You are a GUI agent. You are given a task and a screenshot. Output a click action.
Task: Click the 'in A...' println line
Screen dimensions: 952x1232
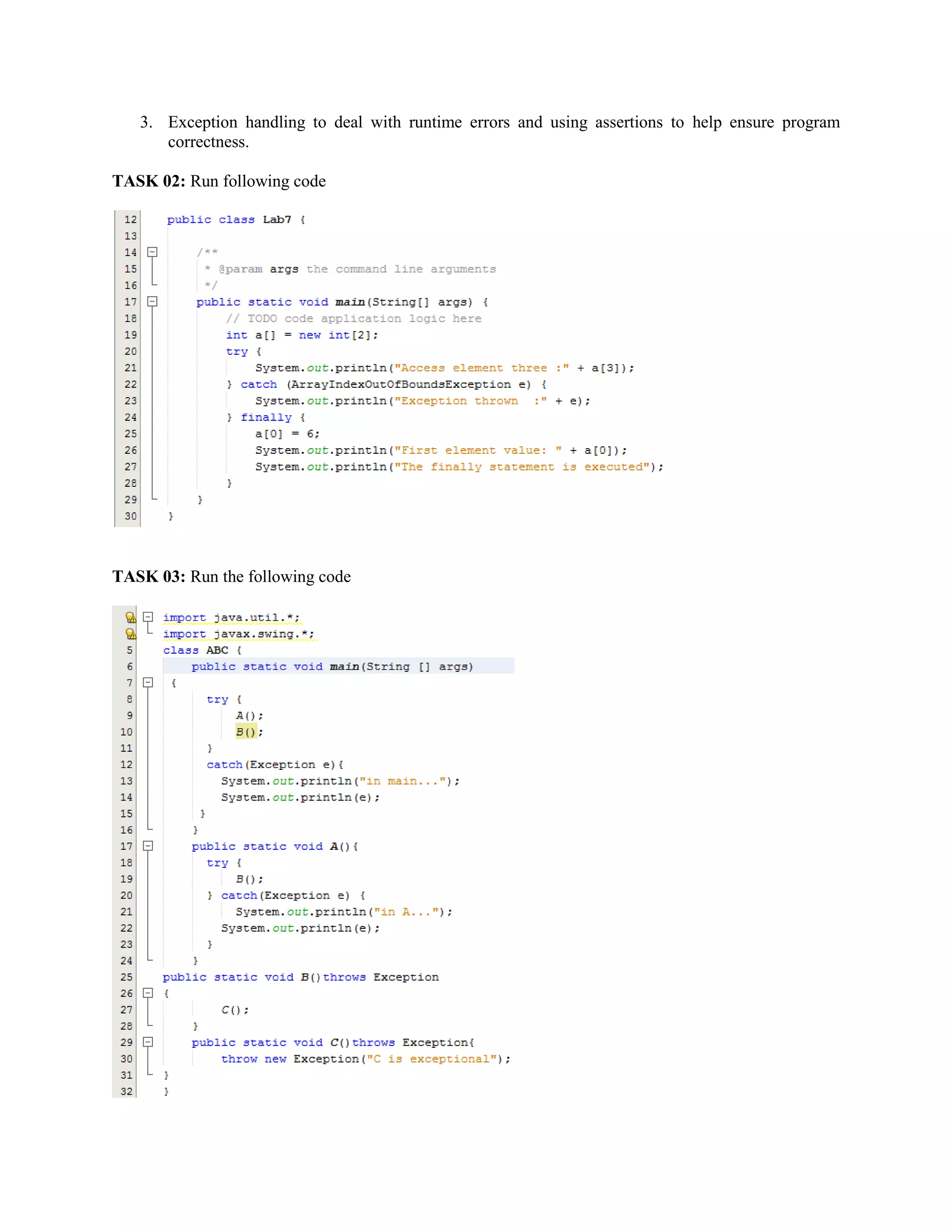point(344,912)
